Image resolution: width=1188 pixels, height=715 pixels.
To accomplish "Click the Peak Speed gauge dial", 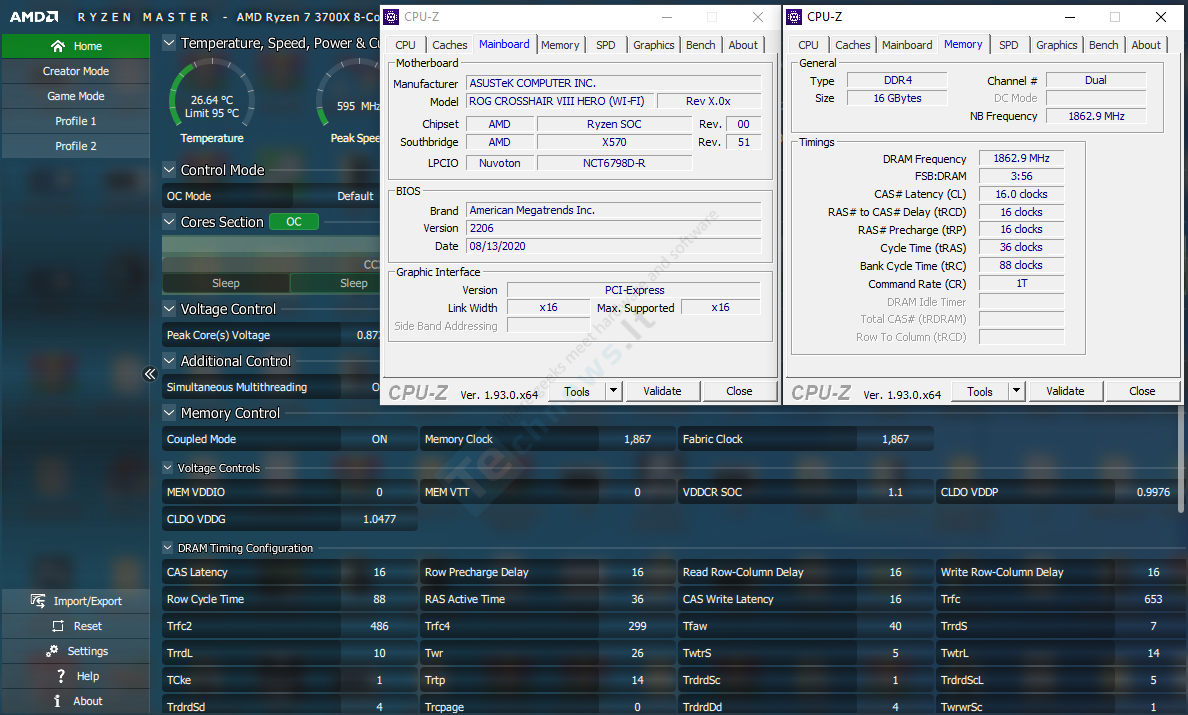I will tap(349, 95).
